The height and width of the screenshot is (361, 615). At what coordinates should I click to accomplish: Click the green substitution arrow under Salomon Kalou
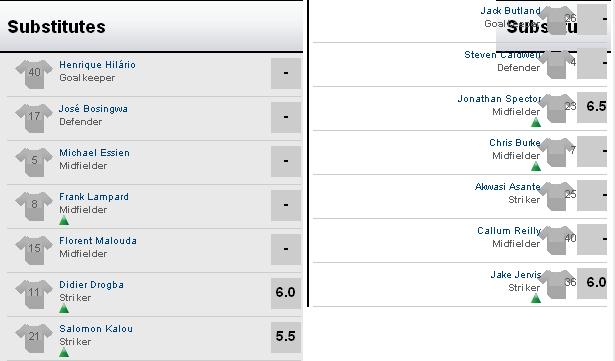point(64,352)
